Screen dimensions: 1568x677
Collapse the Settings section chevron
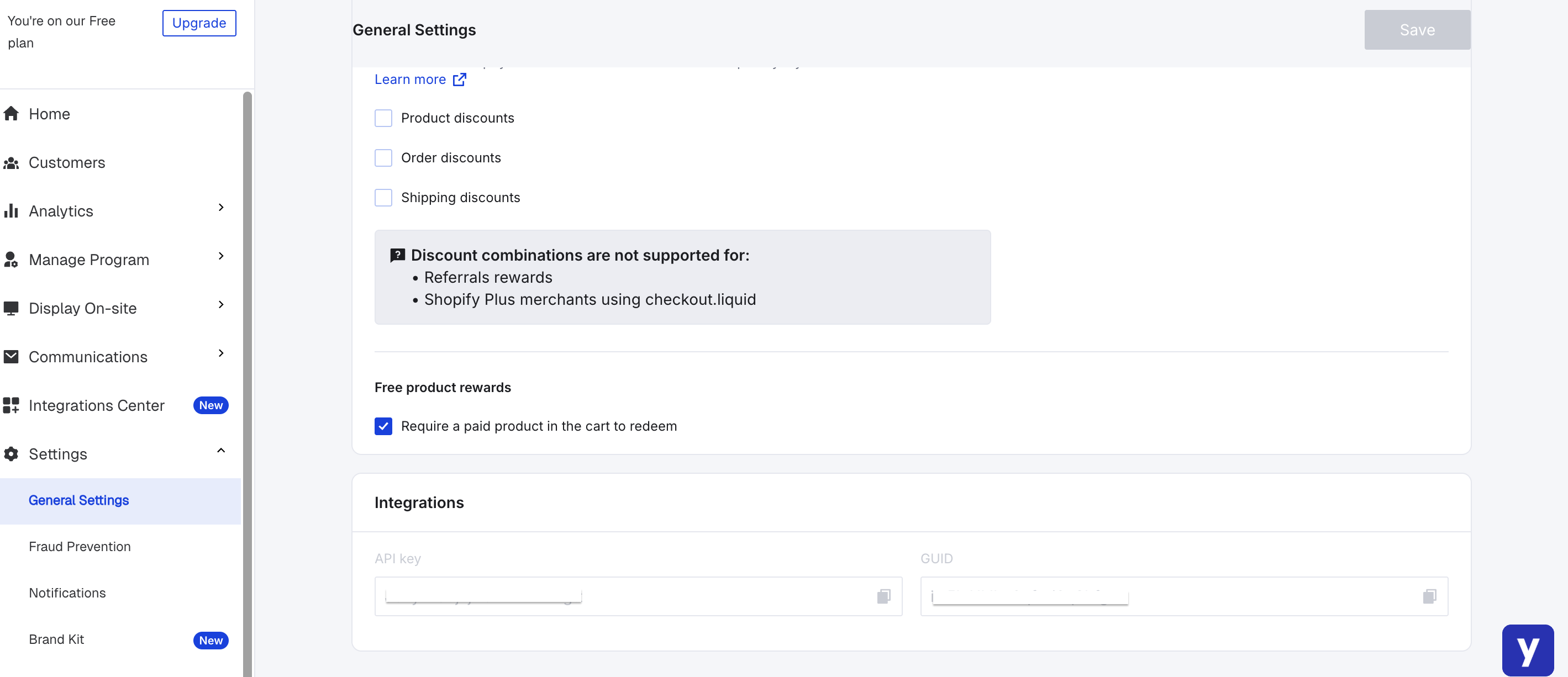click(221, 451)
